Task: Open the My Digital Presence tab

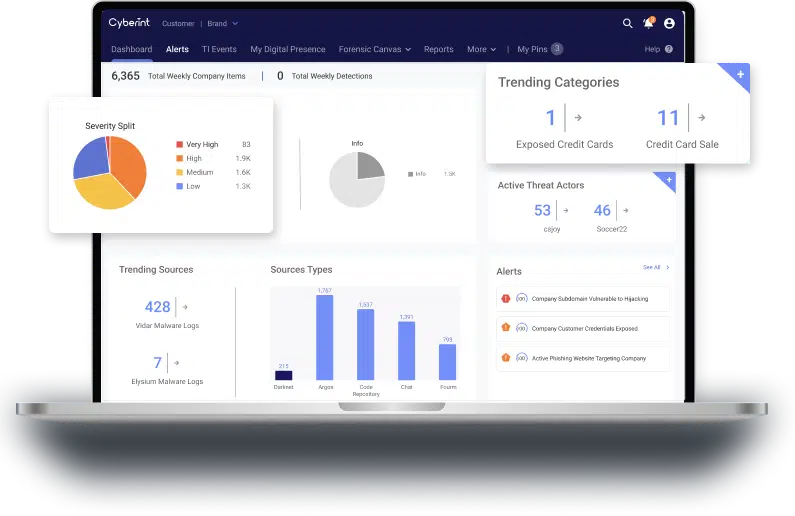Action: click(x=287, y=49)
